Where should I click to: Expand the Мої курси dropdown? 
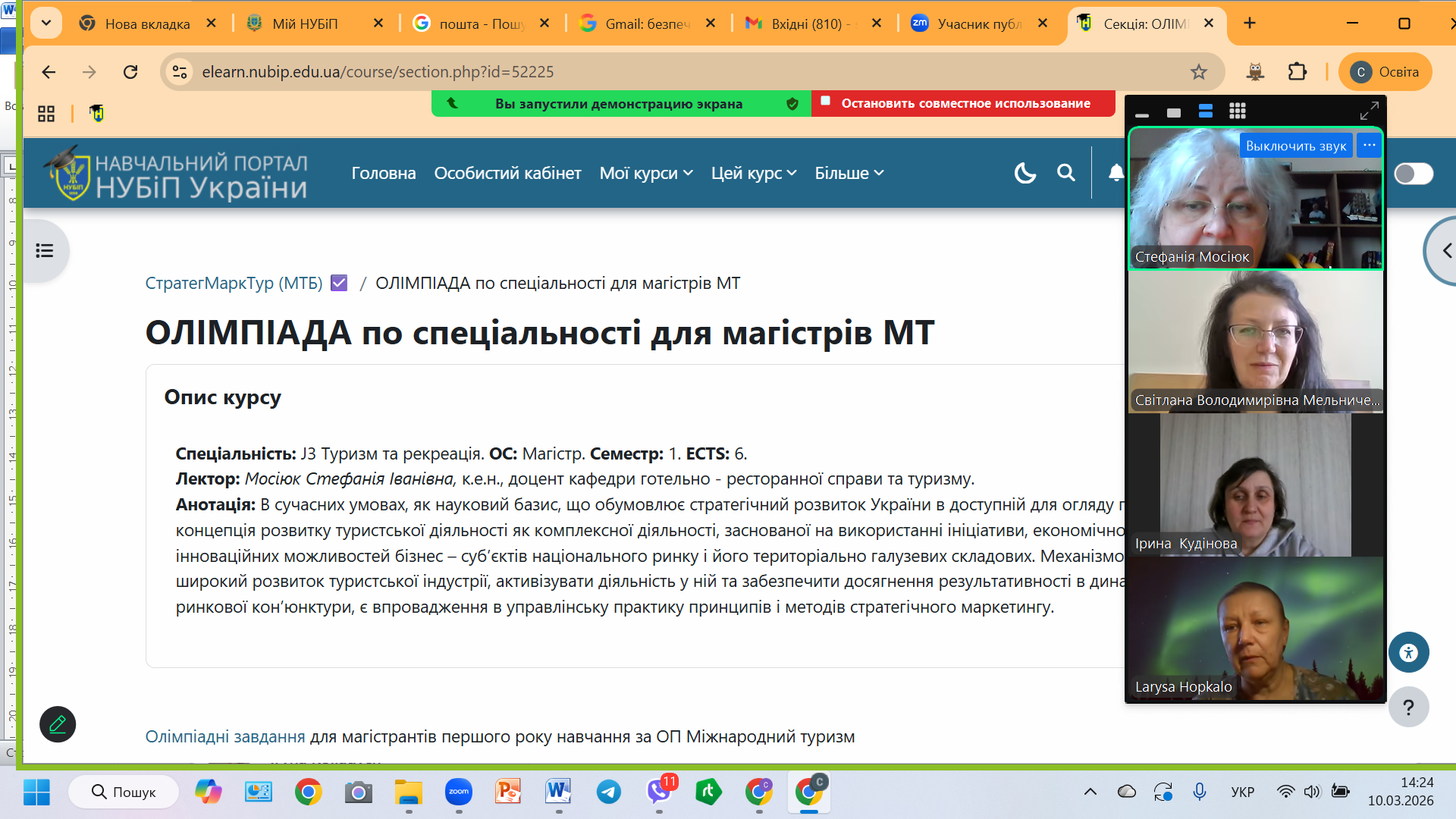645,173
